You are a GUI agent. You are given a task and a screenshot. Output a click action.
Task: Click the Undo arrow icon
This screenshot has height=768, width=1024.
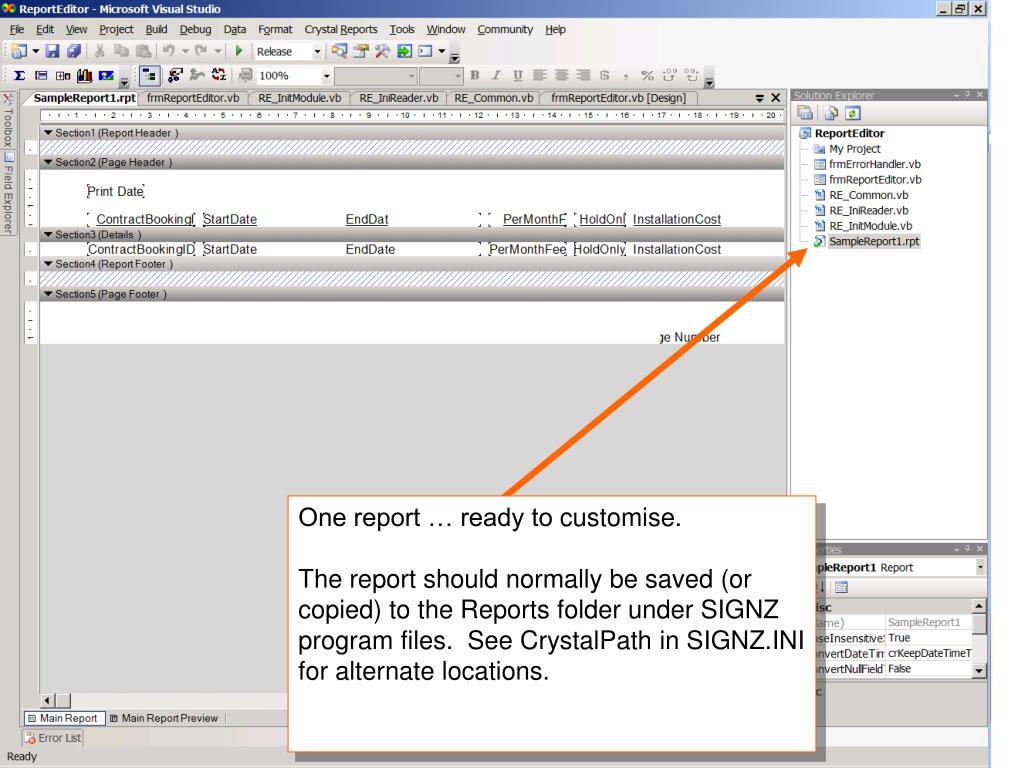click(x=168, y=51)
